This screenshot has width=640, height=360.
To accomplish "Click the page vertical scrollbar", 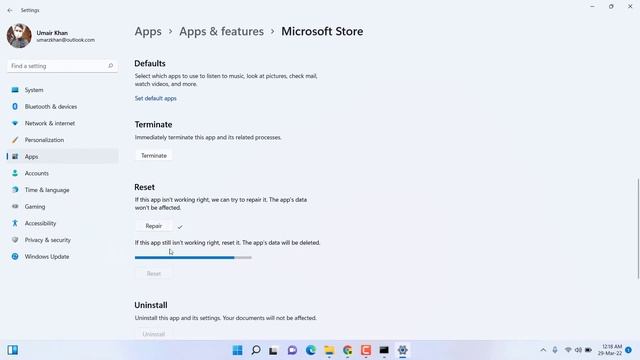I will pos(638,229).
